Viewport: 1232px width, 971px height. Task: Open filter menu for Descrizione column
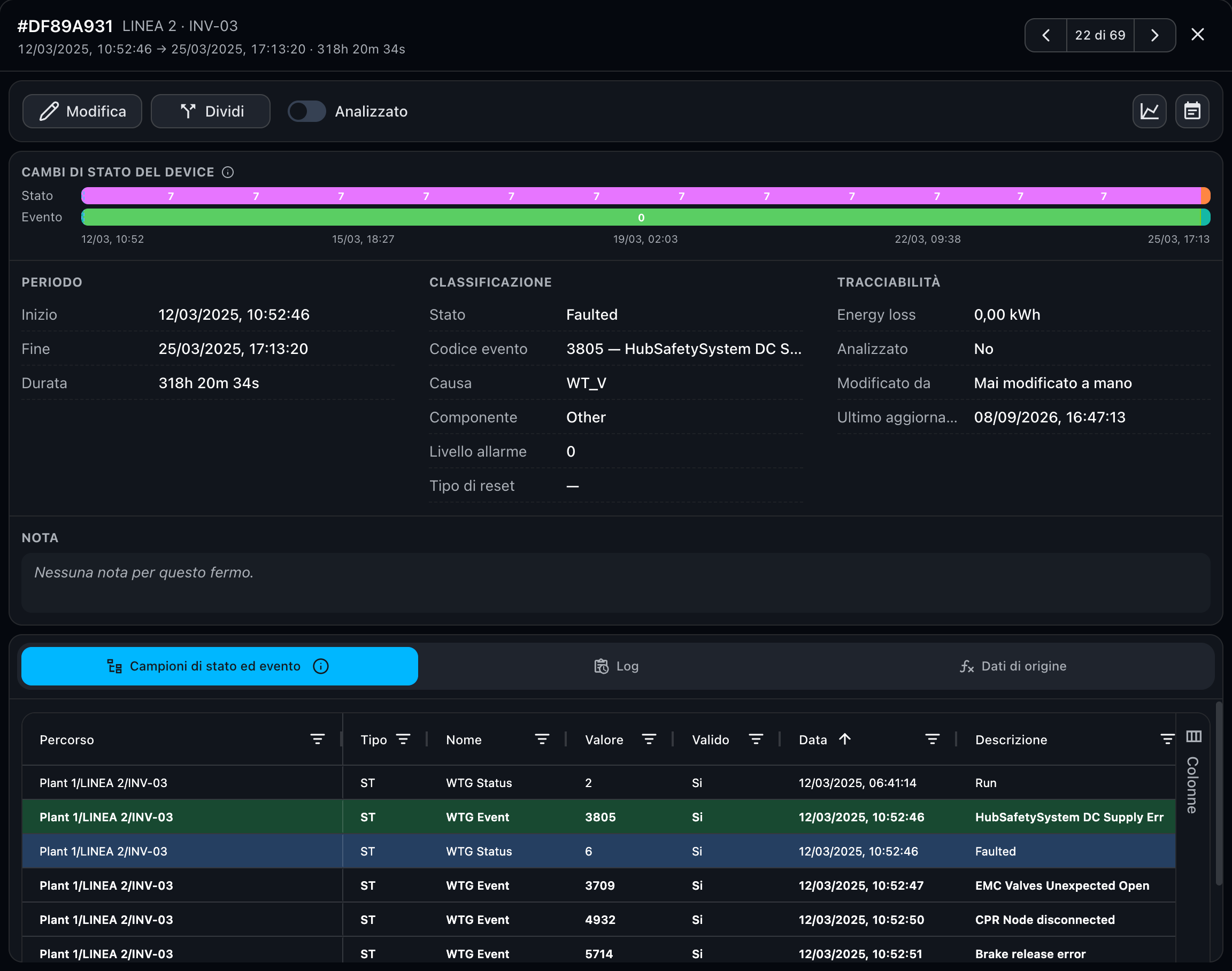[x=1167, y=739]
